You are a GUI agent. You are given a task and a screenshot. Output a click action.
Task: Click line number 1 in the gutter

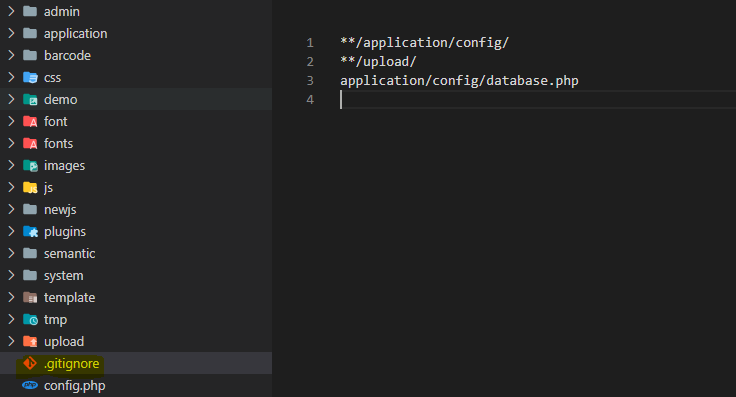[x=310, y=43]
